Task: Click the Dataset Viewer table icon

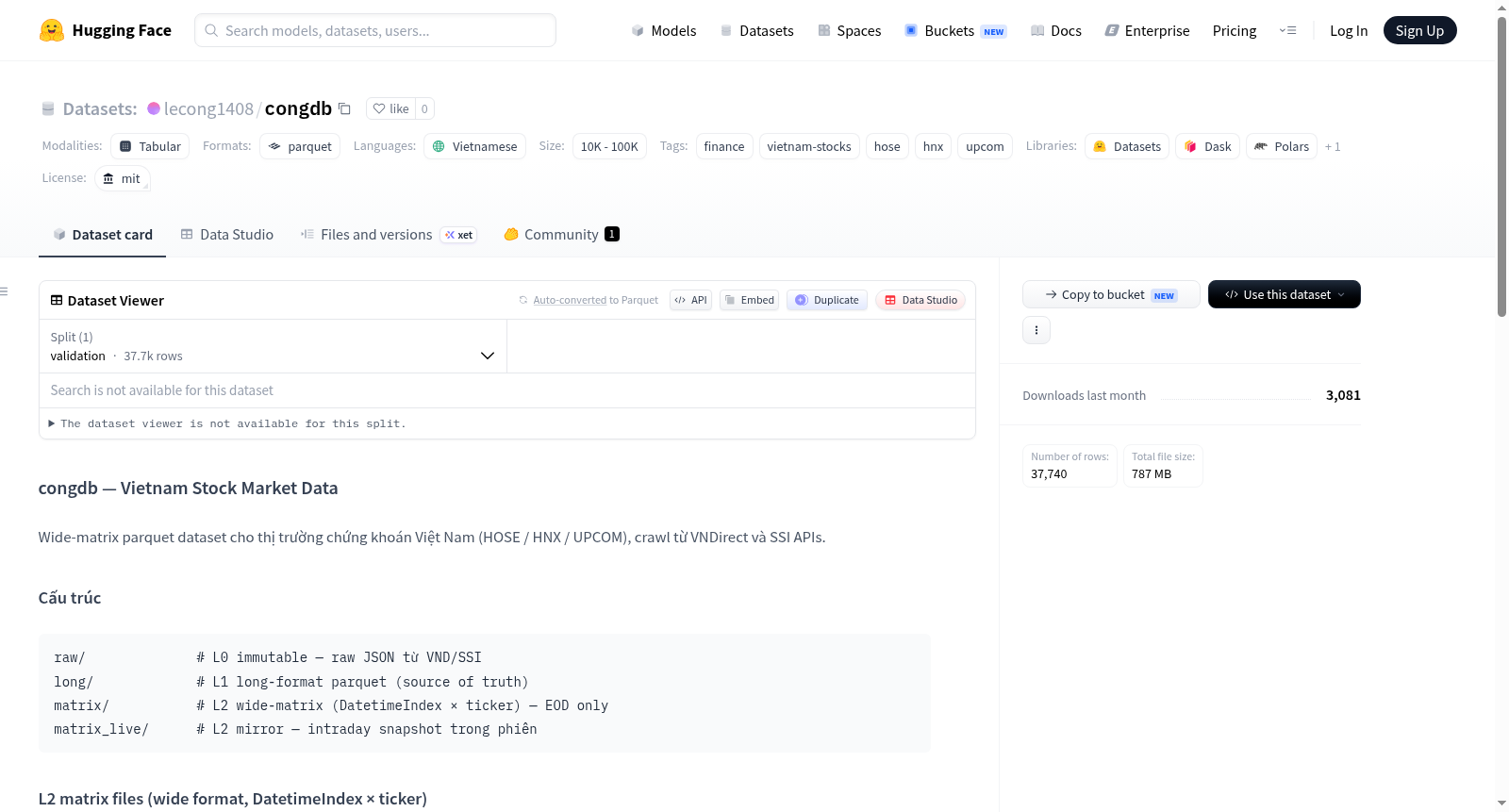Action: (57, 300)
